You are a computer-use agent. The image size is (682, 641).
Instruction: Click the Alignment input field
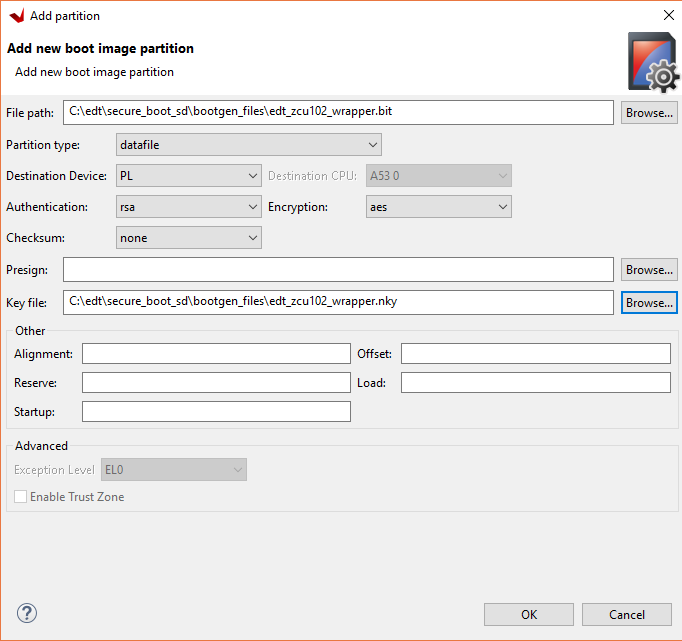[216, 354]
